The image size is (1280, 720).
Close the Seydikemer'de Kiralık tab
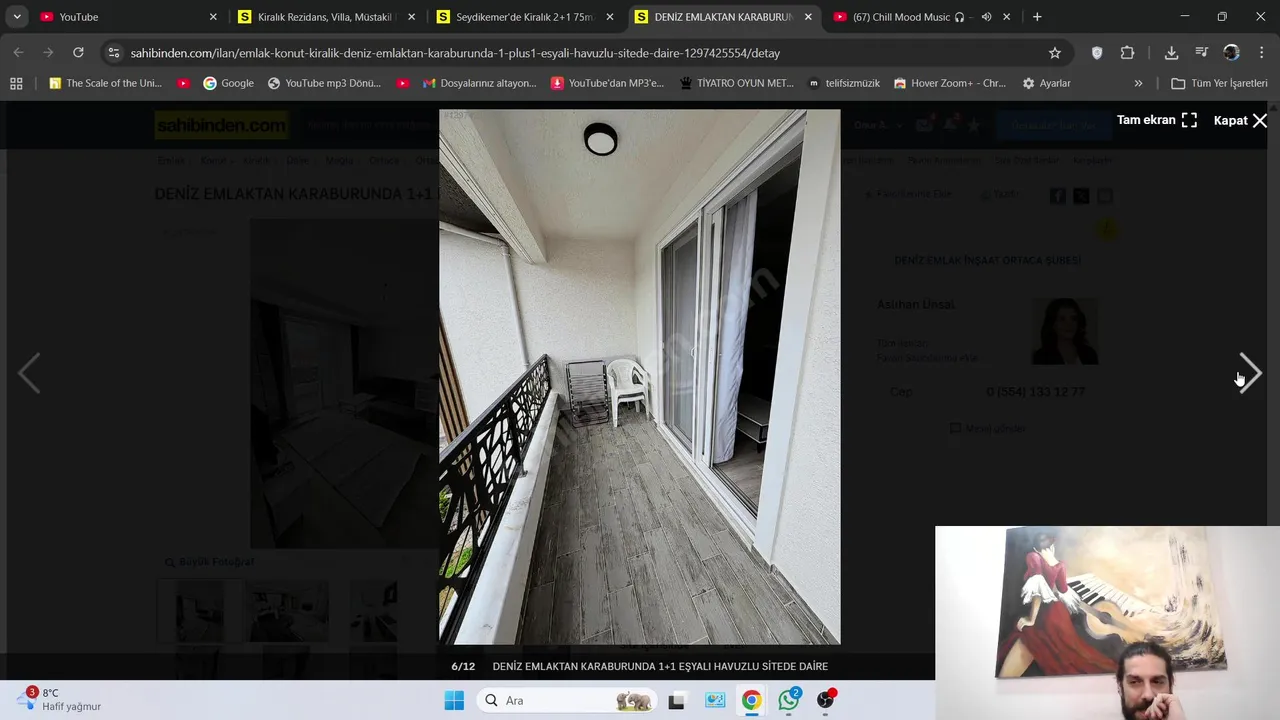609,17
